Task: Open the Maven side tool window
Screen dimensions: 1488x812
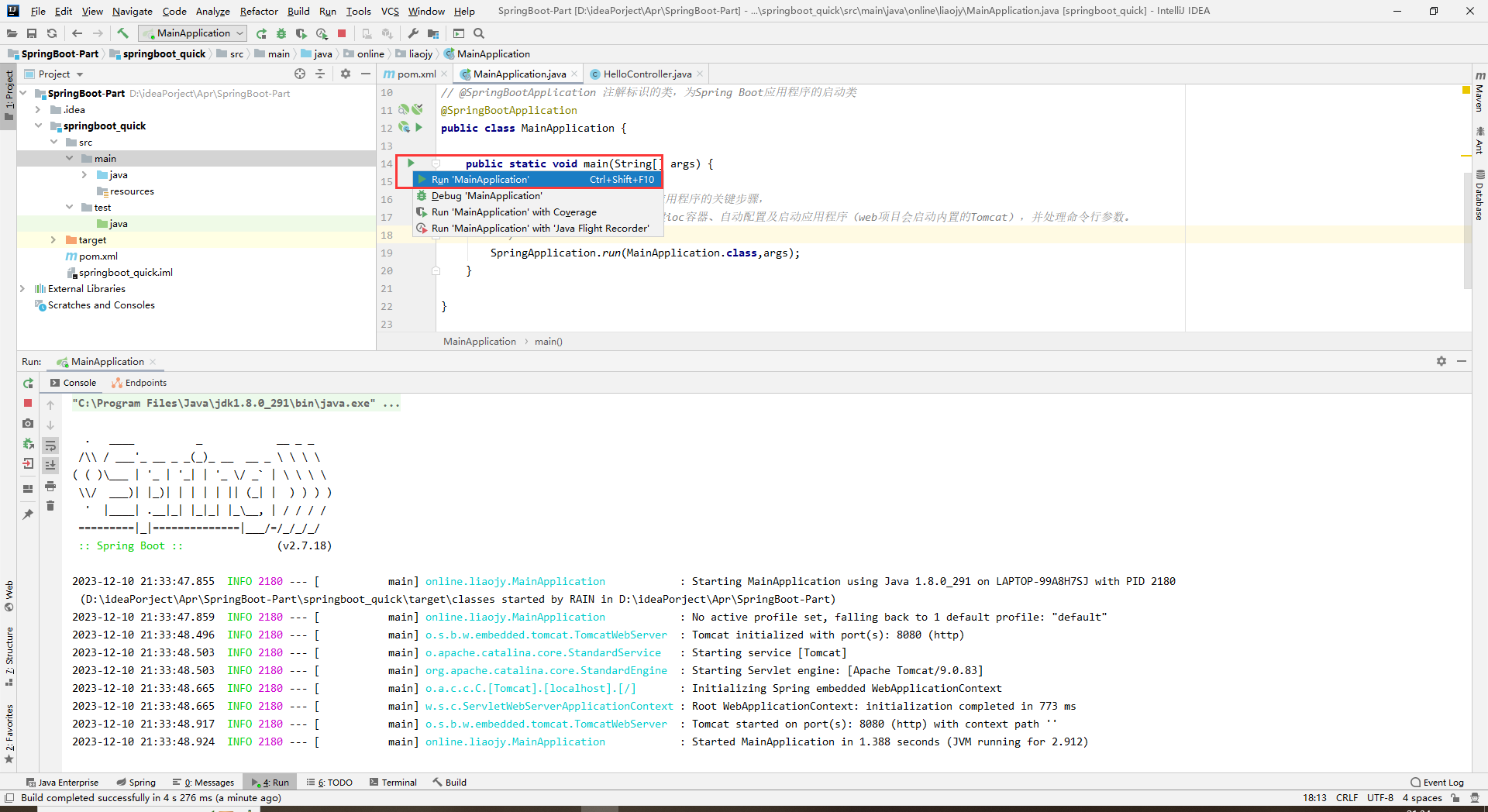Action: coord(1479,91)
